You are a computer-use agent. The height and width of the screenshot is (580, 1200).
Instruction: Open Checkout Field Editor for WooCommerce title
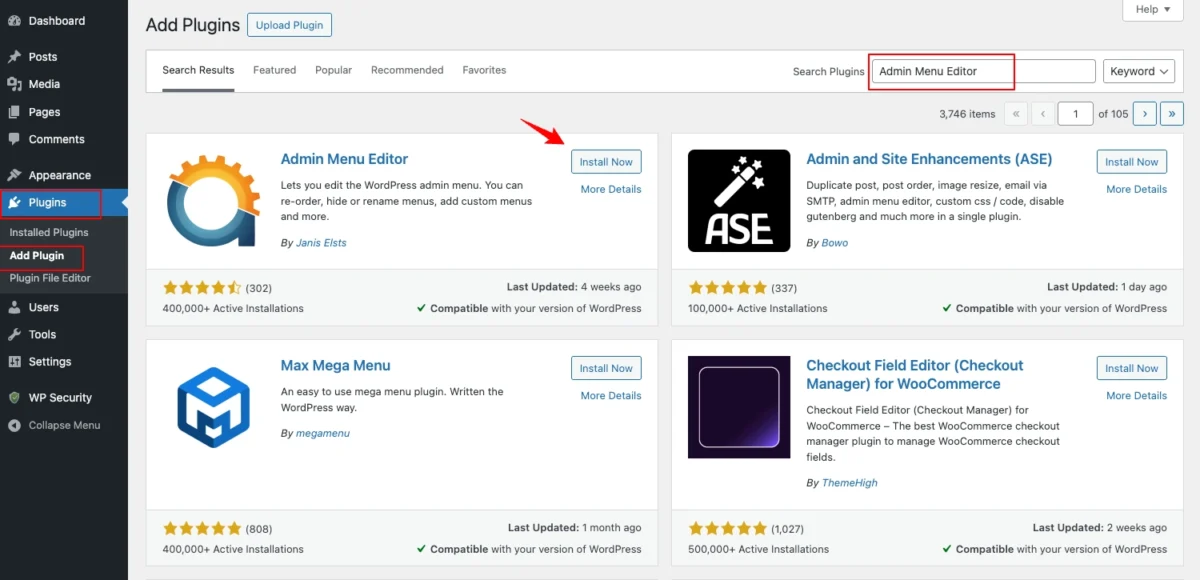coord(915,374)
